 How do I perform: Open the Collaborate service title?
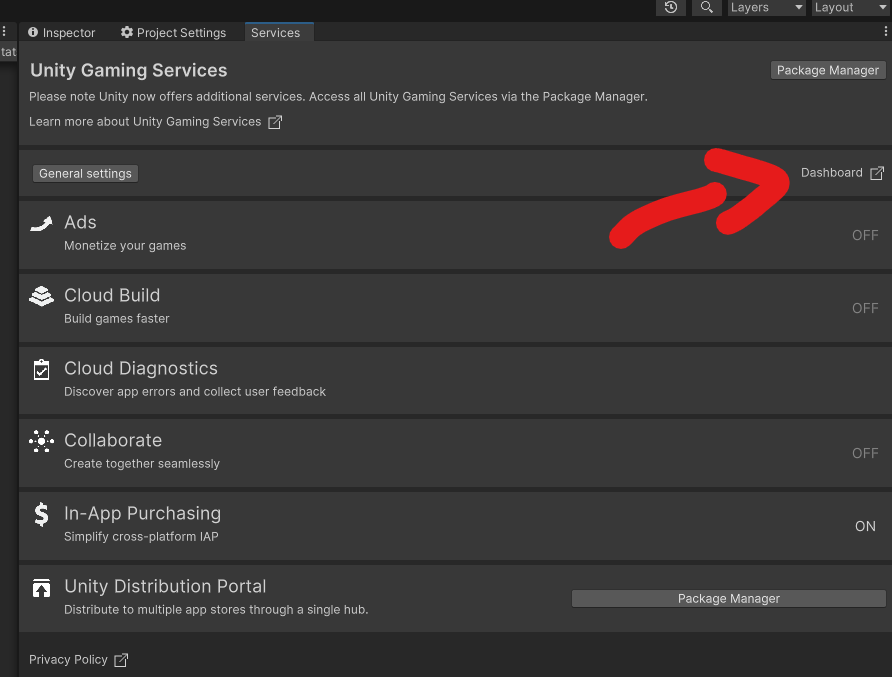click(x=113, y=440)
